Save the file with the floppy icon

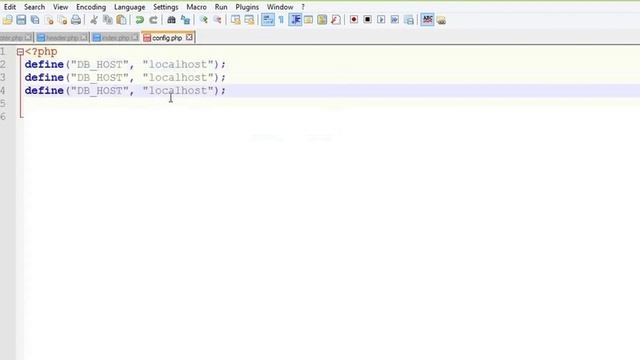(21, 20)
